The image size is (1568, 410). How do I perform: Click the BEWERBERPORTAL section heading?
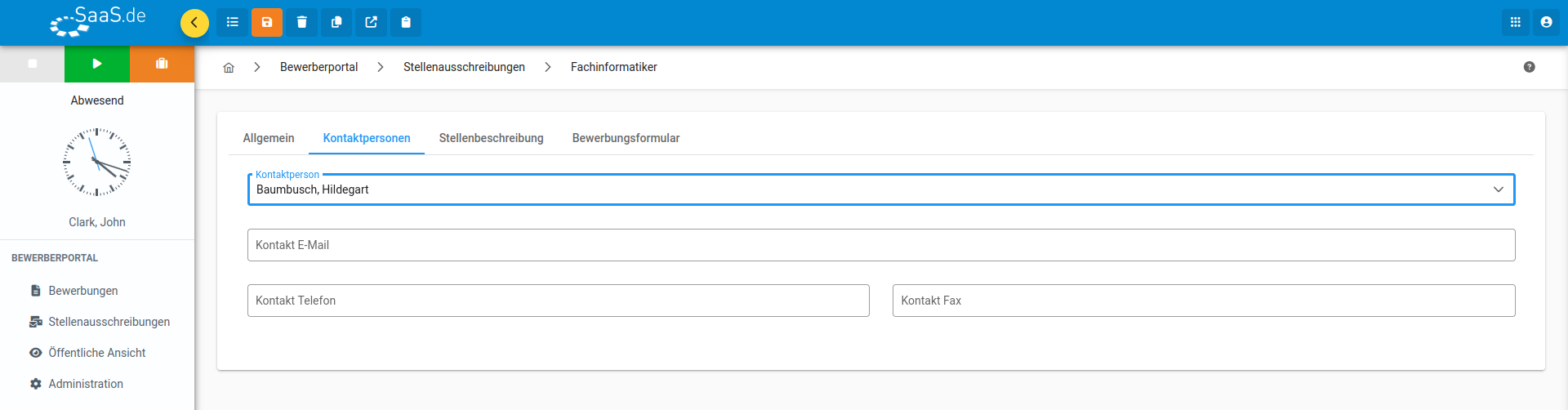point(55,258)
